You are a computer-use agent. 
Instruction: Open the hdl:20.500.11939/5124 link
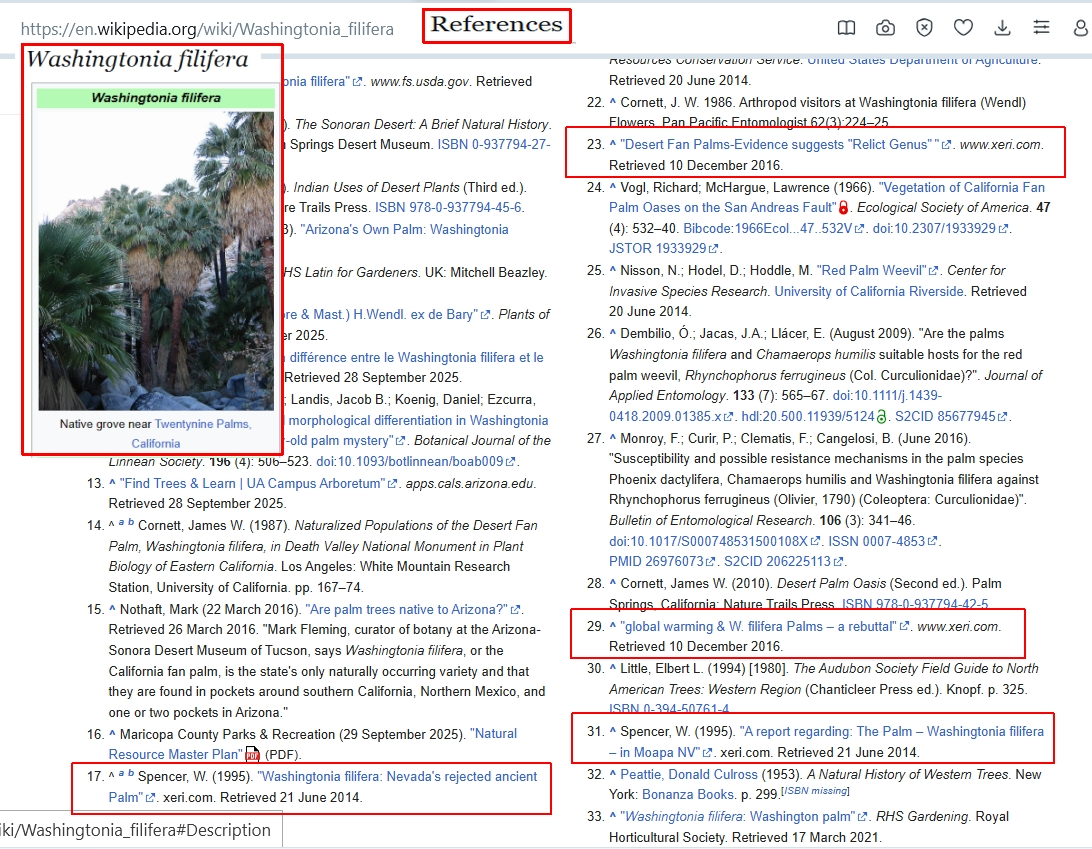808,416
